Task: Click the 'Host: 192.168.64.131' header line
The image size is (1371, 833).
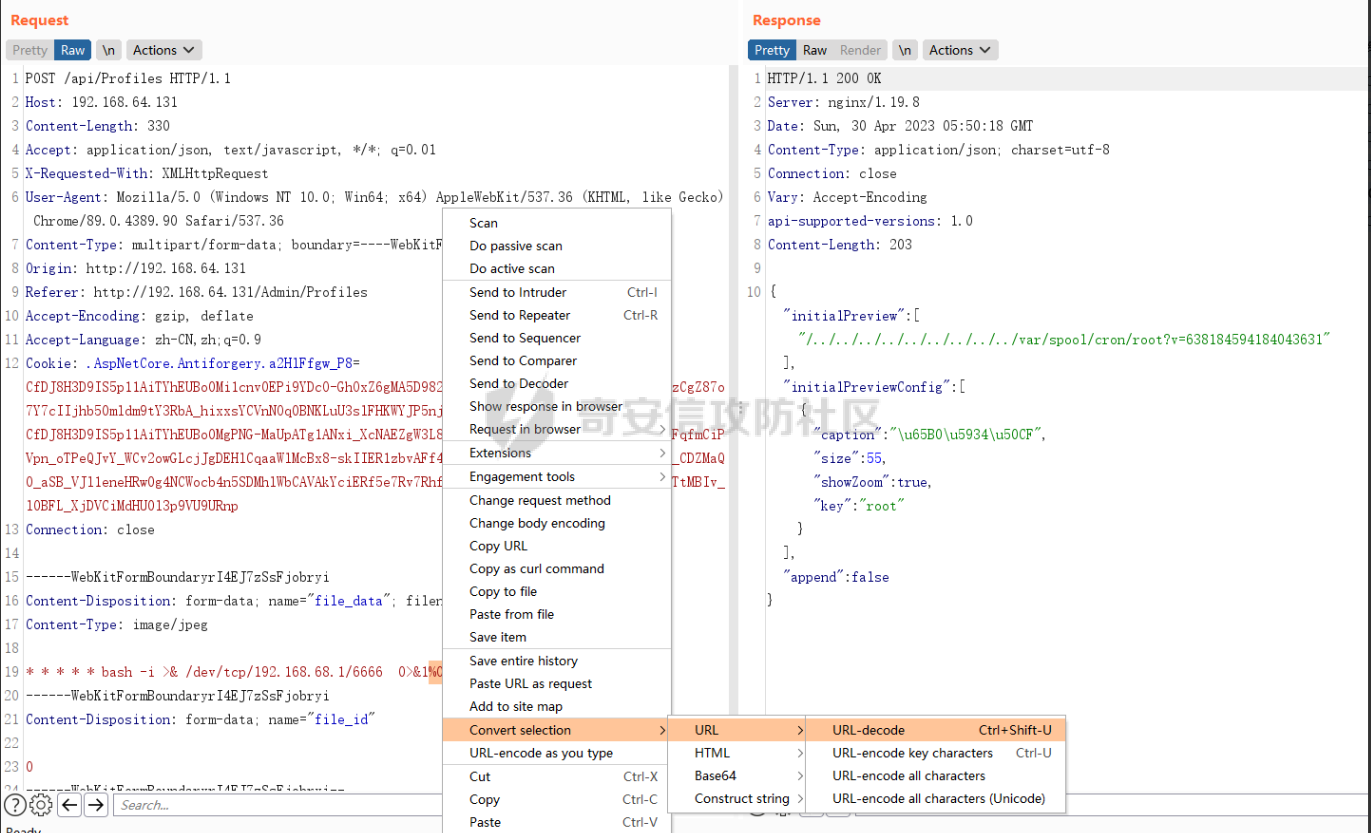Action: click(102, 102)
